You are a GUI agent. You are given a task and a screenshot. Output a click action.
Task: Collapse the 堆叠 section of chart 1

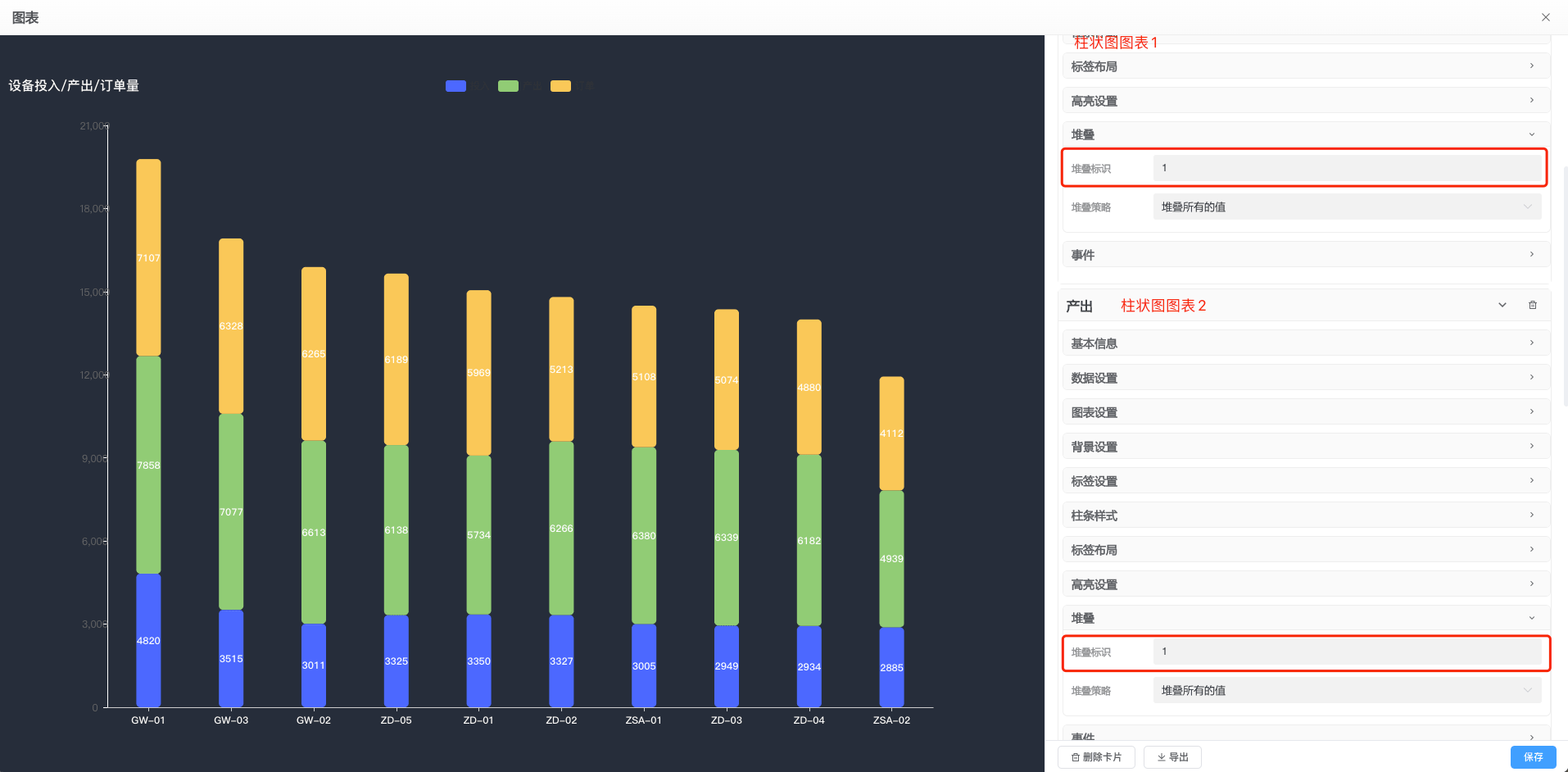[x=1530, y=134]
